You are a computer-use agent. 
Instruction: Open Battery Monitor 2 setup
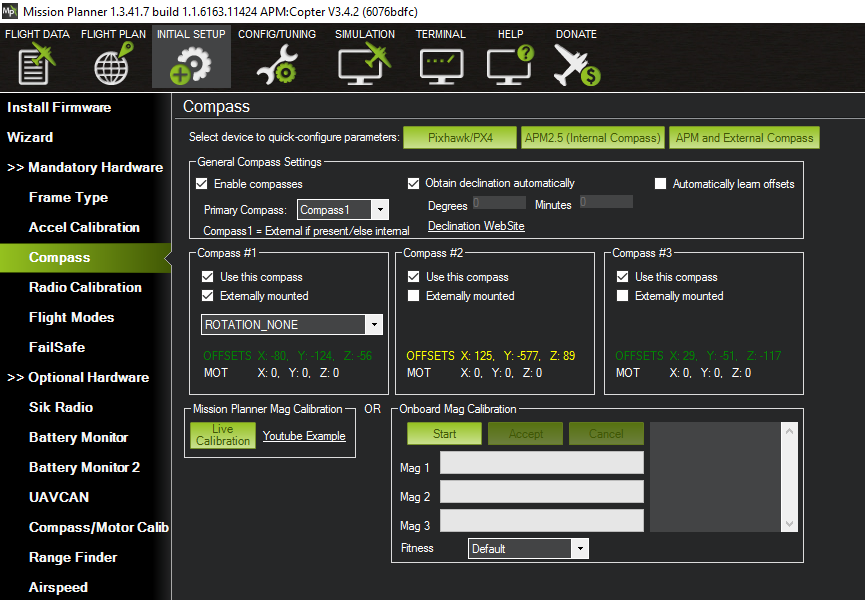point(84,467)
